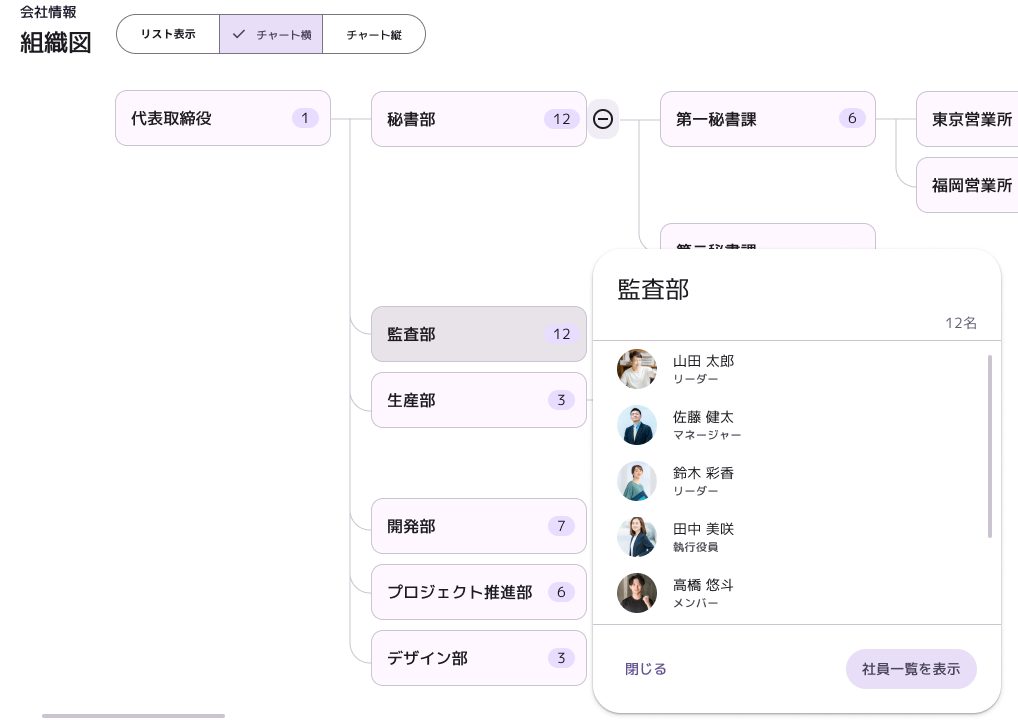Select the 監査部 department card
The height and width of the screenshot is (720, 1018).
(478, 334)
